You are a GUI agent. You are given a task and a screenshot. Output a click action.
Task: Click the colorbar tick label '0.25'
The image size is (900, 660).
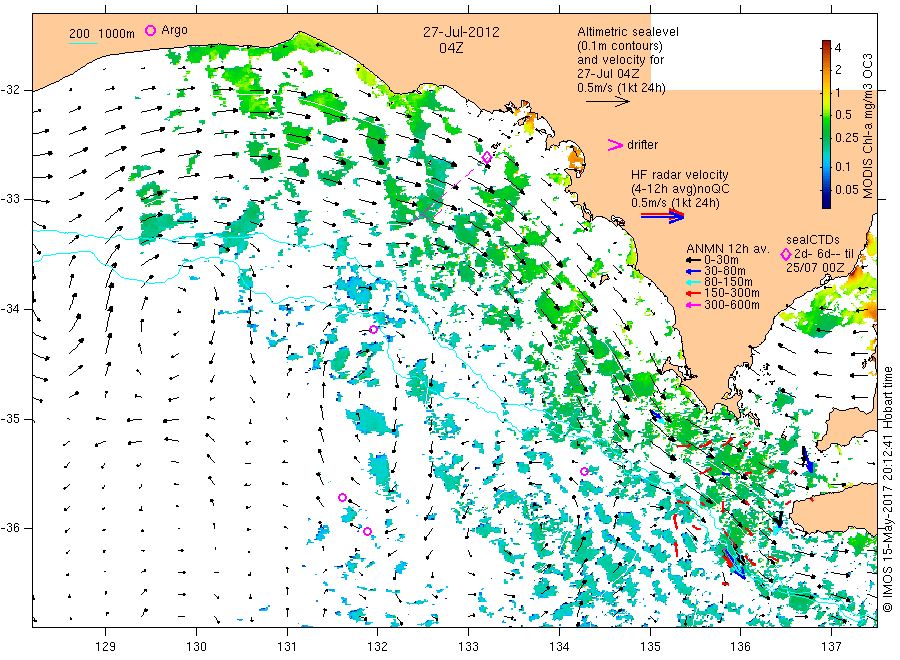[x=847, y=138]
